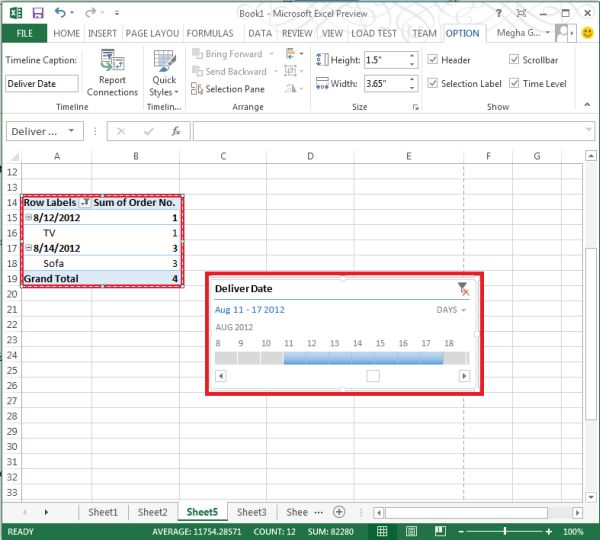The image size is (600, 540).
Task: Open the DAYS time level dropdown
Action: 451,310
